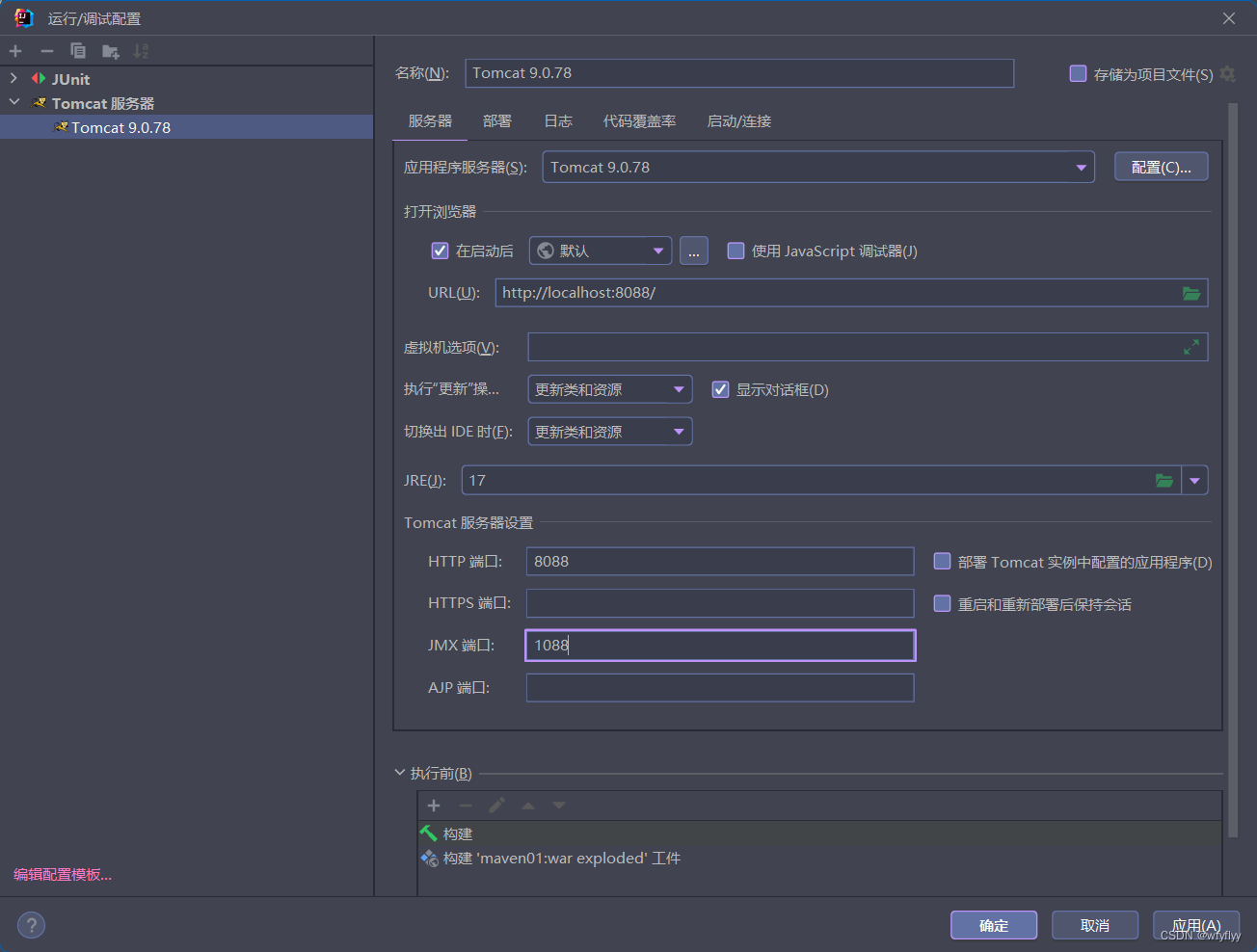Toggle 存储为项目文件 checkbox
Image resolution: width=1257 pixels, height=952 pixels.
1079,73
